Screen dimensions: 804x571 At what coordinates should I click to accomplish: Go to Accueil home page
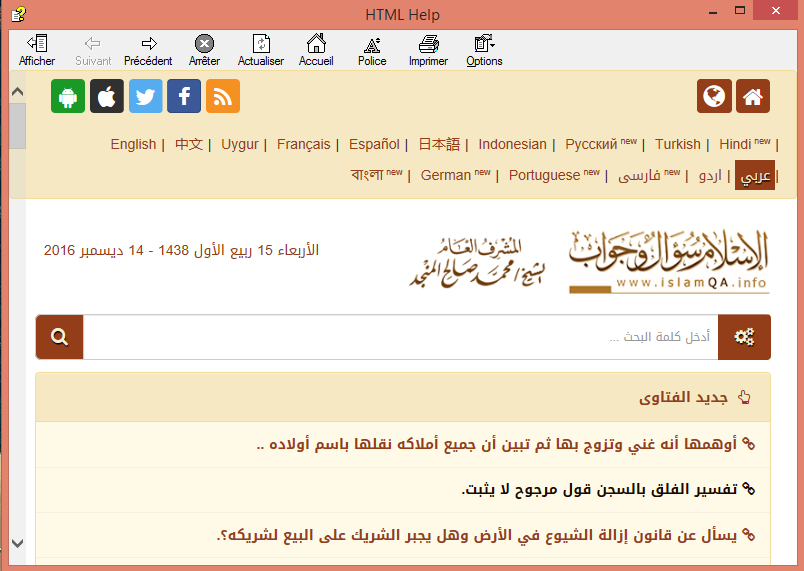(316, 50)
